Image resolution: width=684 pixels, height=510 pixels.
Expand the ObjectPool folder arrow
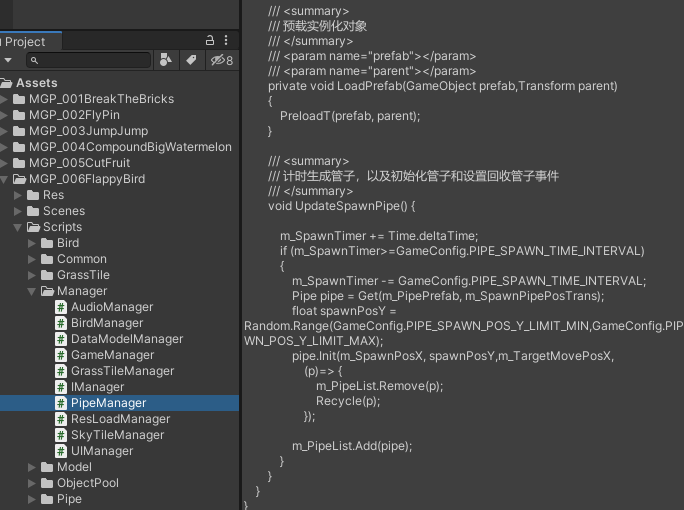[x=32, y=483]
